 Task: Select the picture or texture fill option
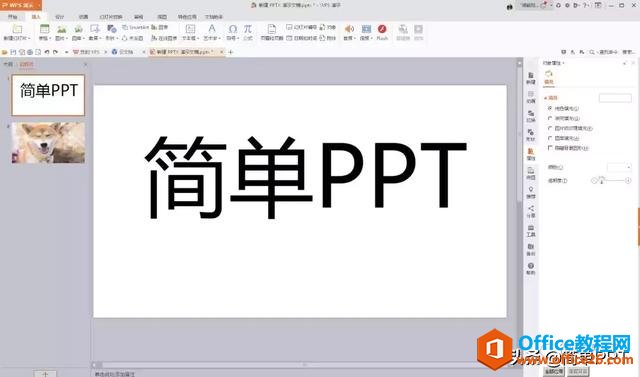[550, 128]
